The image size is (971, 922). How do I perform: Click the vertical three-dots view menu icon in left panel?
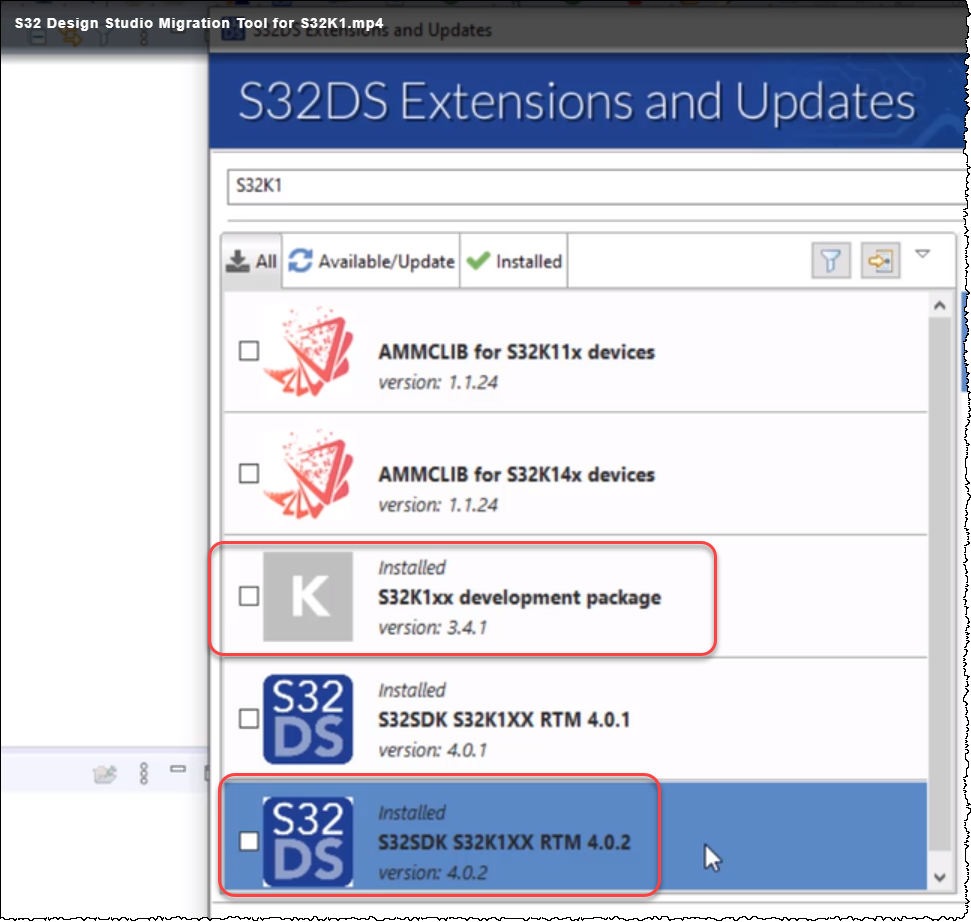144,773
